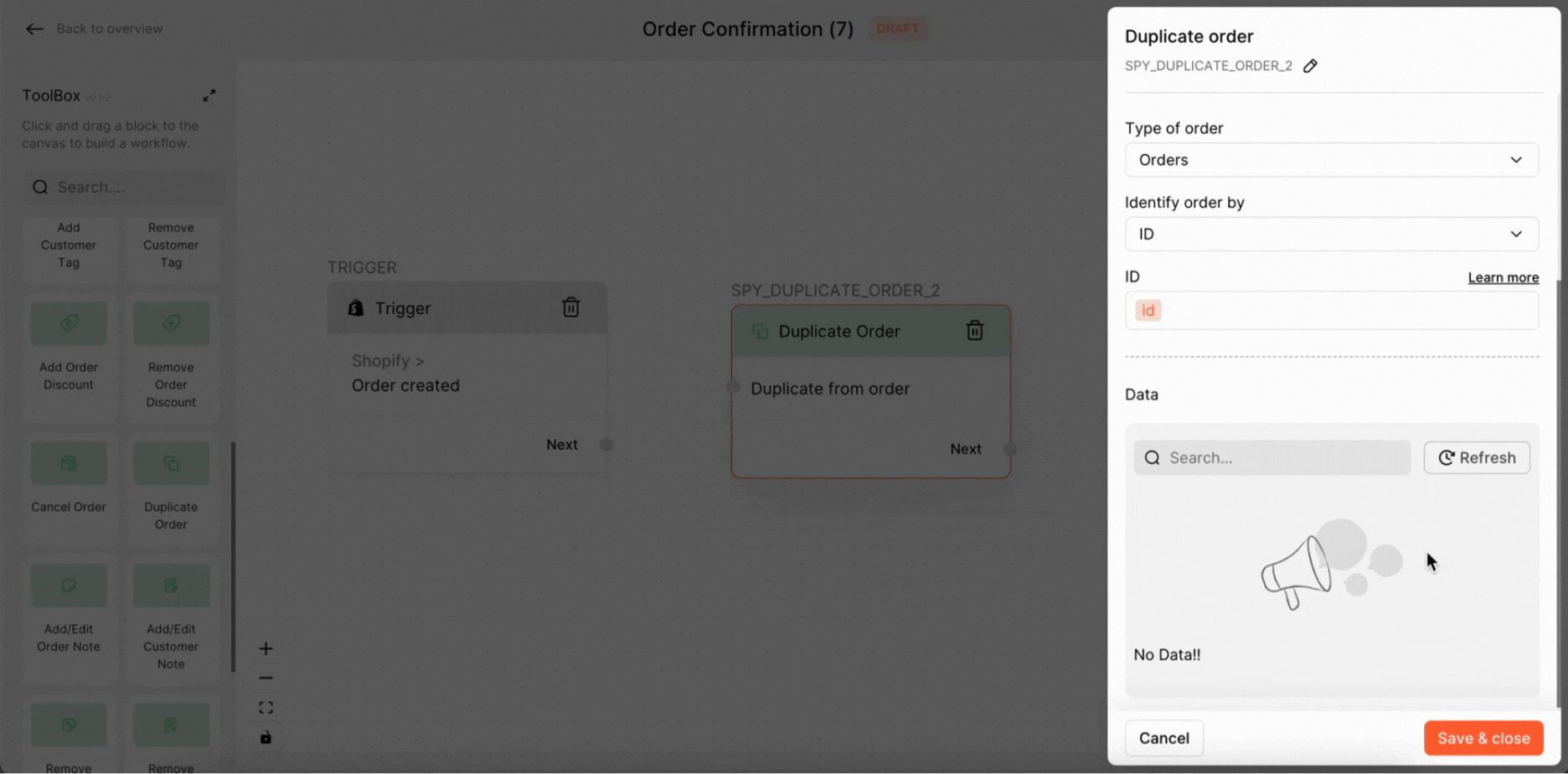Click the Duplicate Order Next output connector
The image size is (1568, 774).
[x=1010, y=449]
